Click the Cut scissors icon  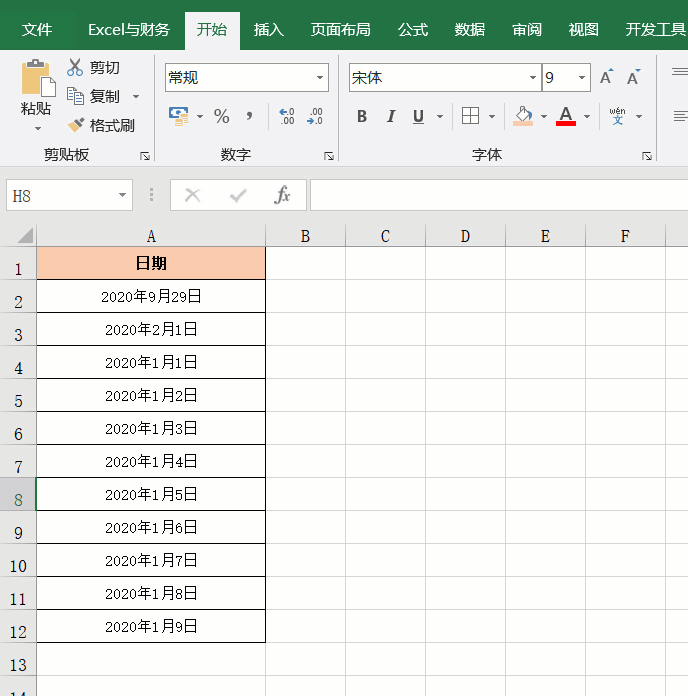(x=75, y=67)
